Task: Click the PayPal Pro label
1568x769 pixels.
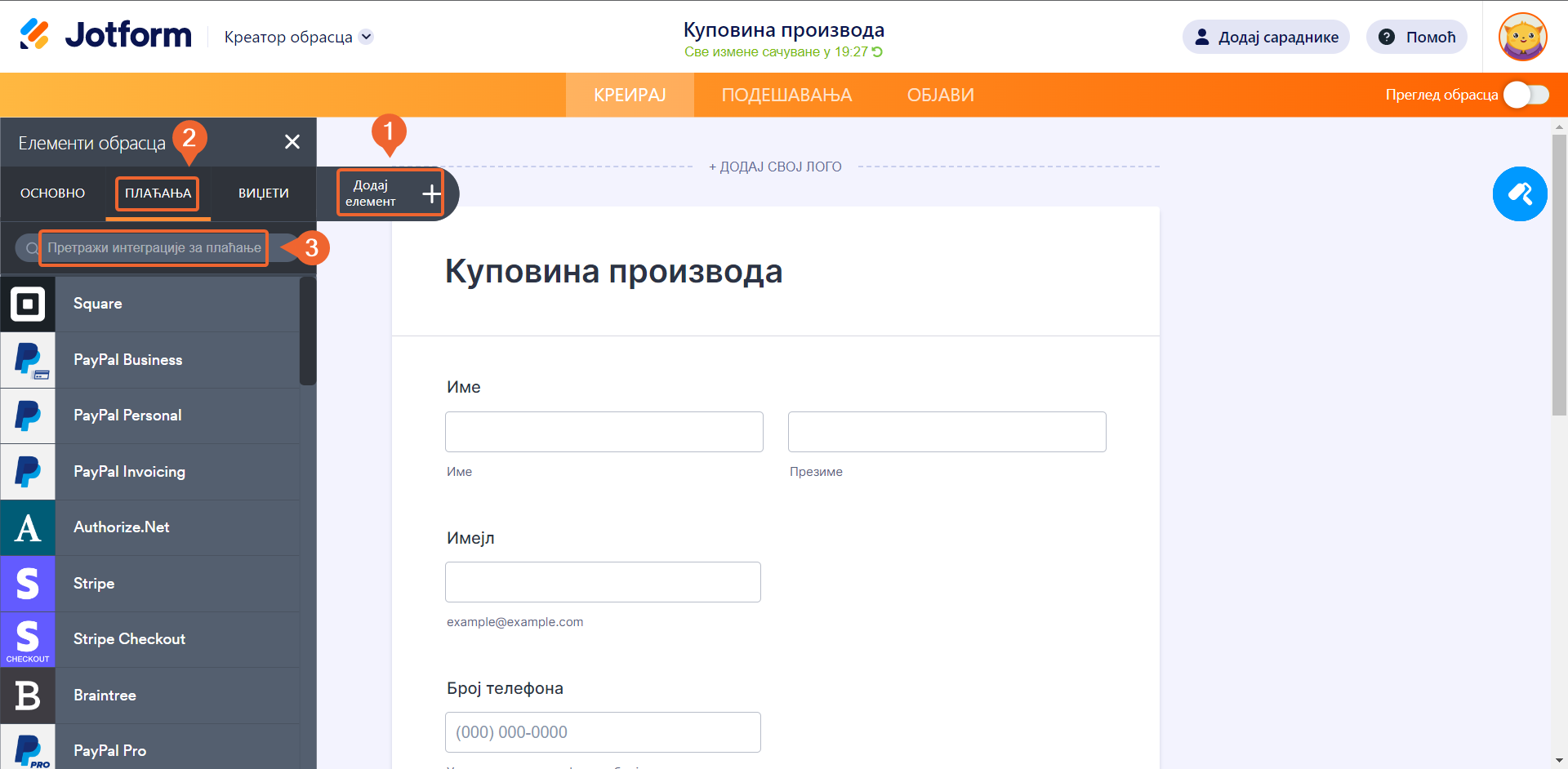Action: 110,751
